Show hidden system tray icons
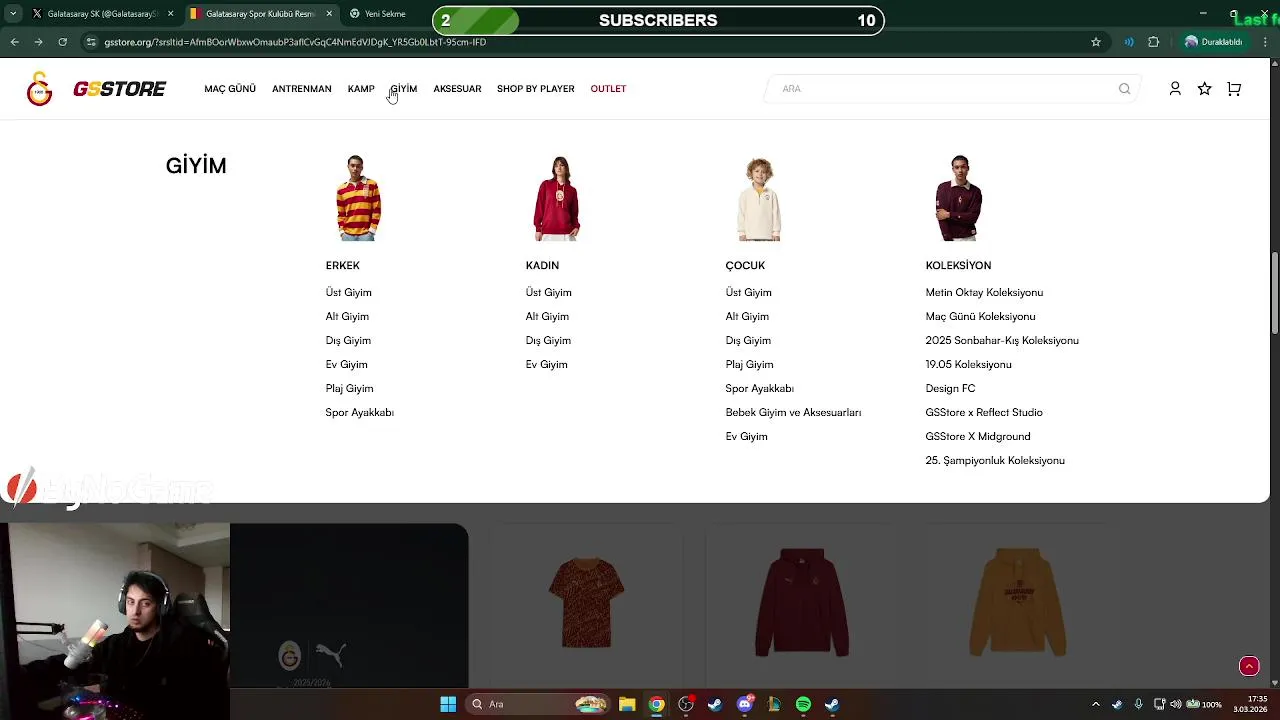 tap(1095, 704)
